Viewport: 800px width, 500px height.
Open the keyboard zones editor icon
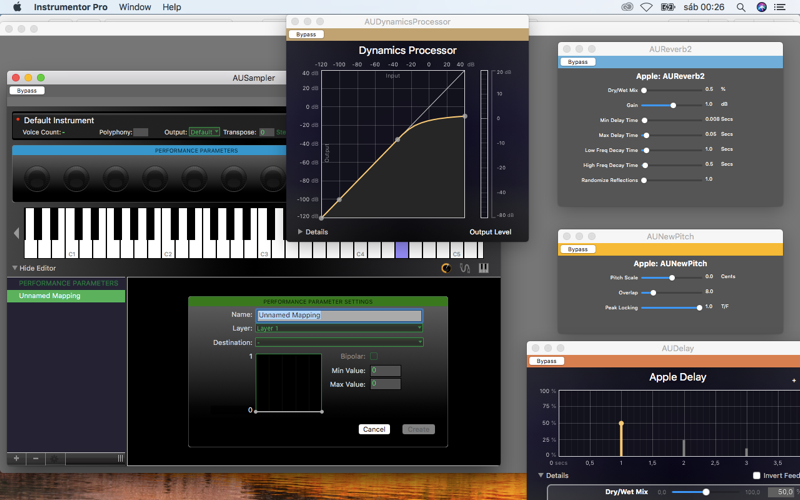(x=484, y=268)
